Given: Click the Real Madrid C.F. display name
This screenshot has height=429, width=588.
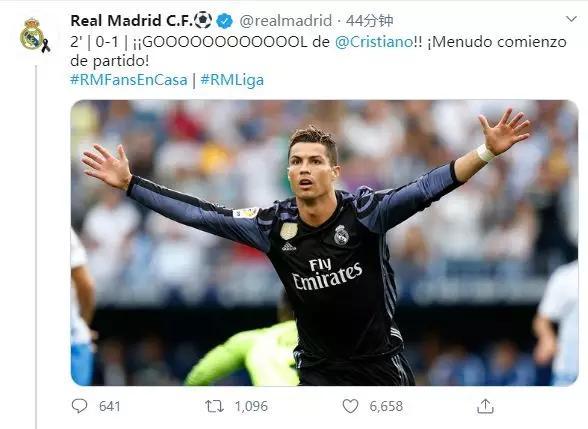Looking at the screenshot, I should 131,21.
